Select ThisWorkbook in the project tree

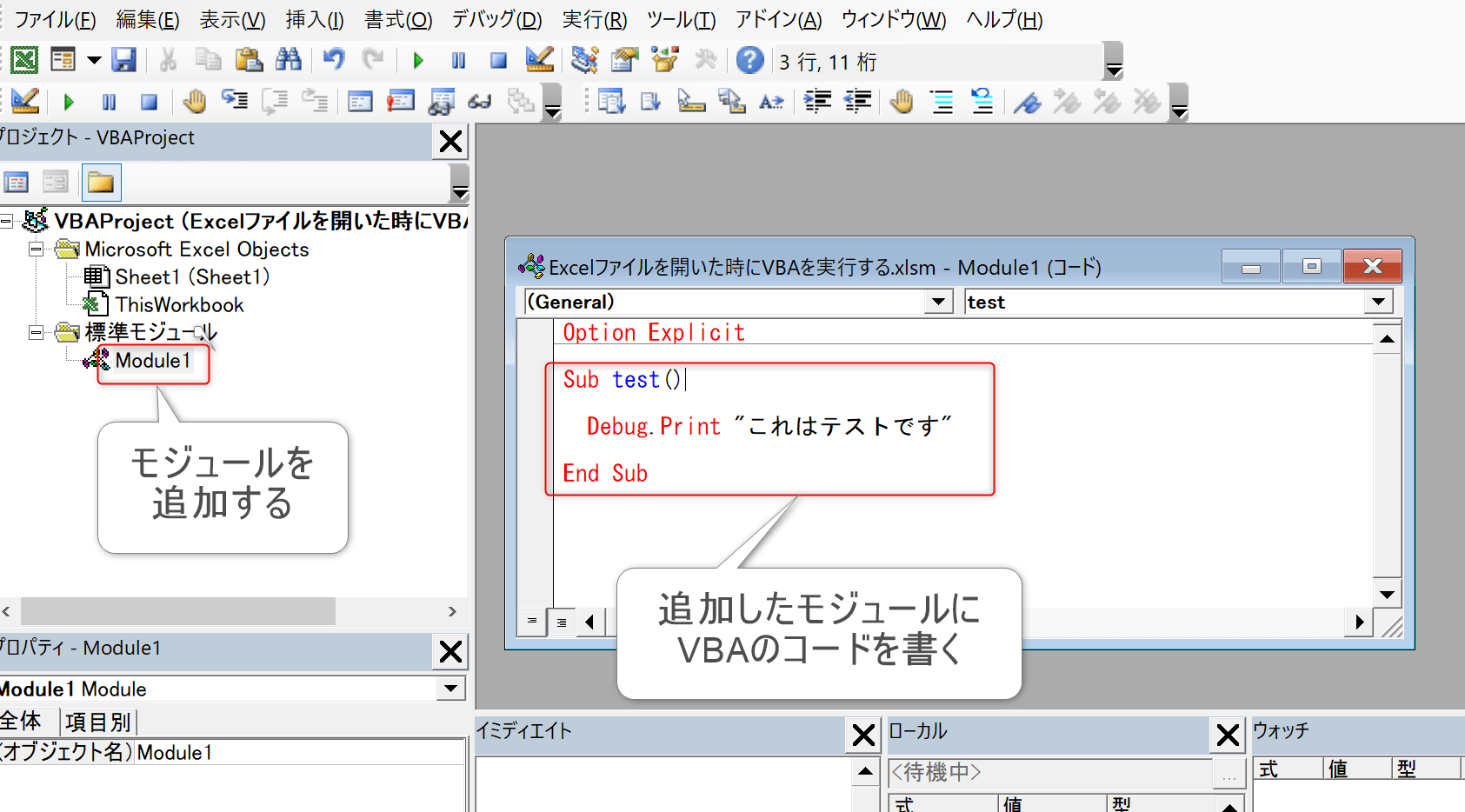tap(179, 305)
